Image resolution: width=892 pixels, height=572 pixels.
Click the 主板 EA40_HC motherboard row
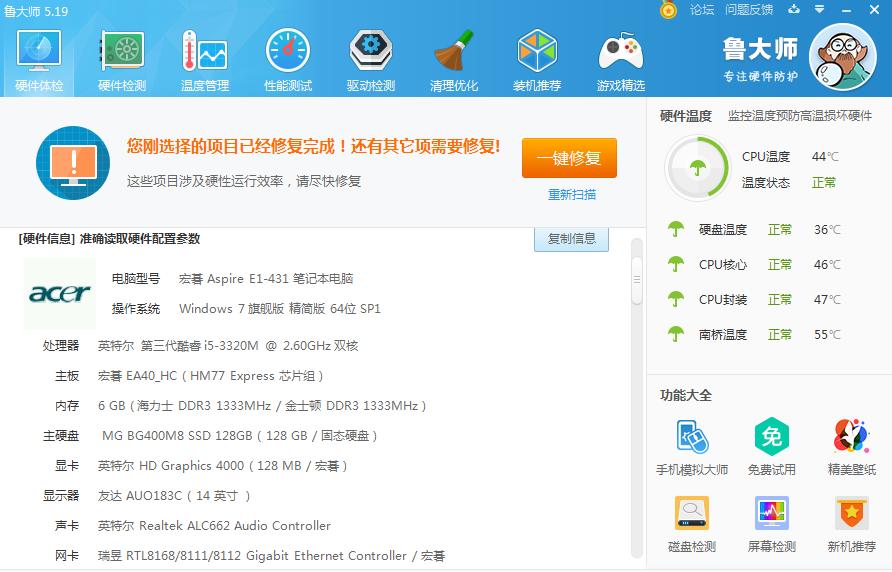189,376
